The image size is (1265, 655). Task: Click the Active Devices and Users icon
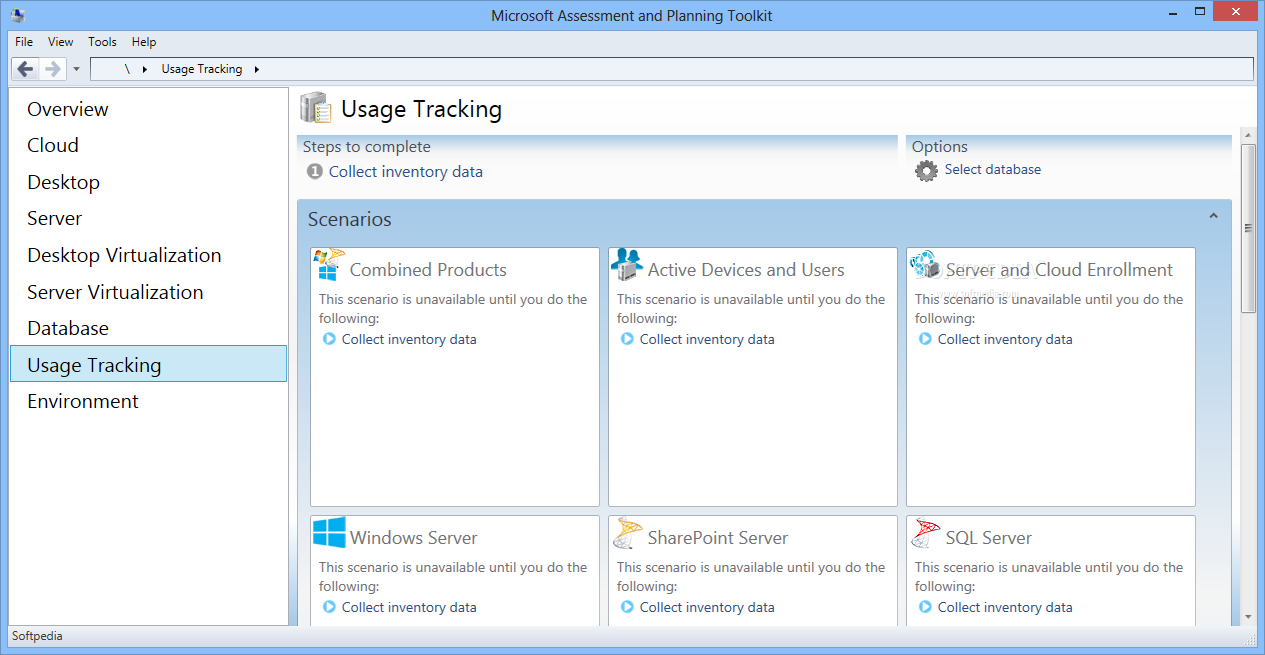click(626, 264)
